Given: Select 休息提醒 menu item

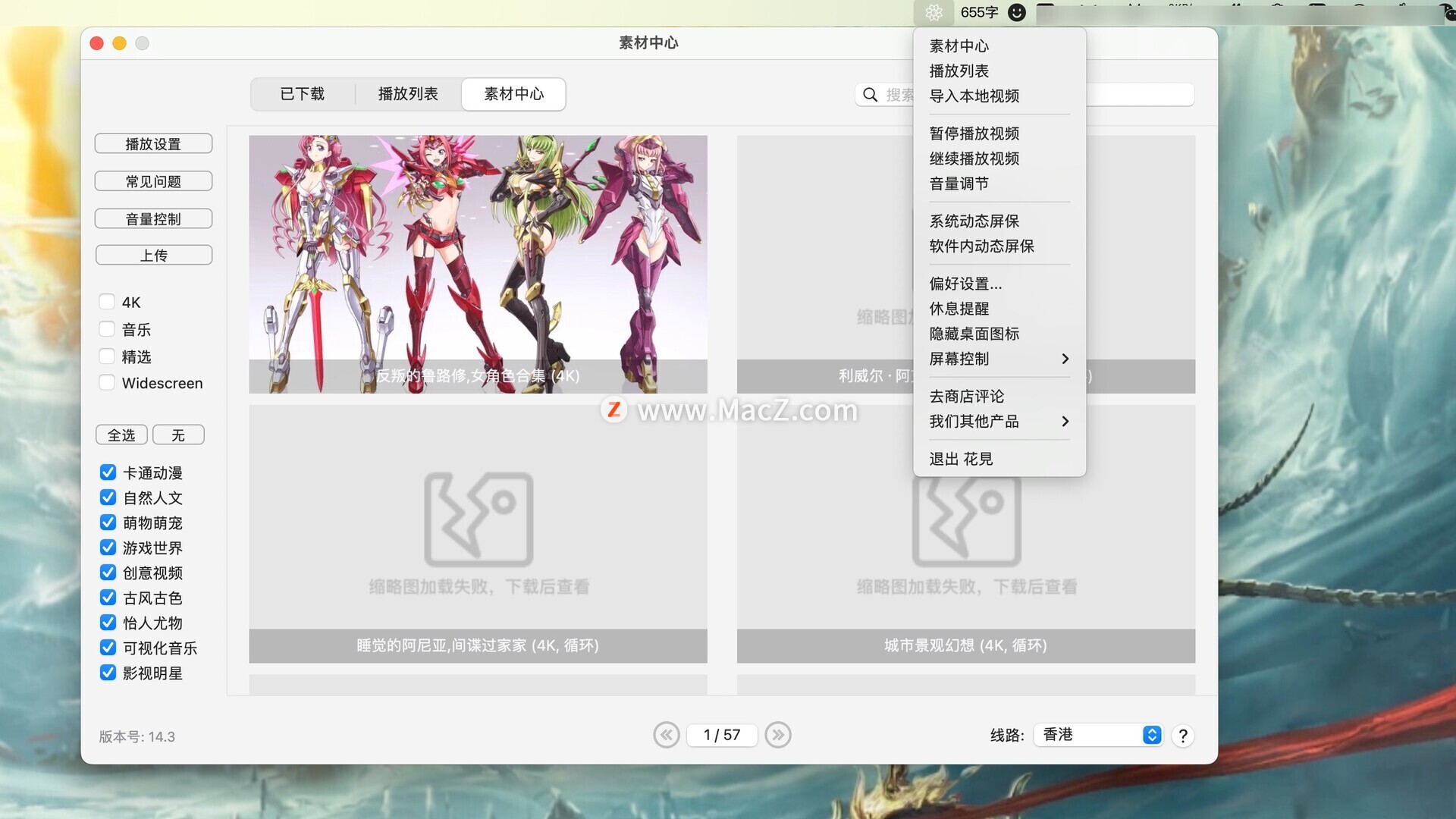Looking at the screenshot, I should click(999, 309).
